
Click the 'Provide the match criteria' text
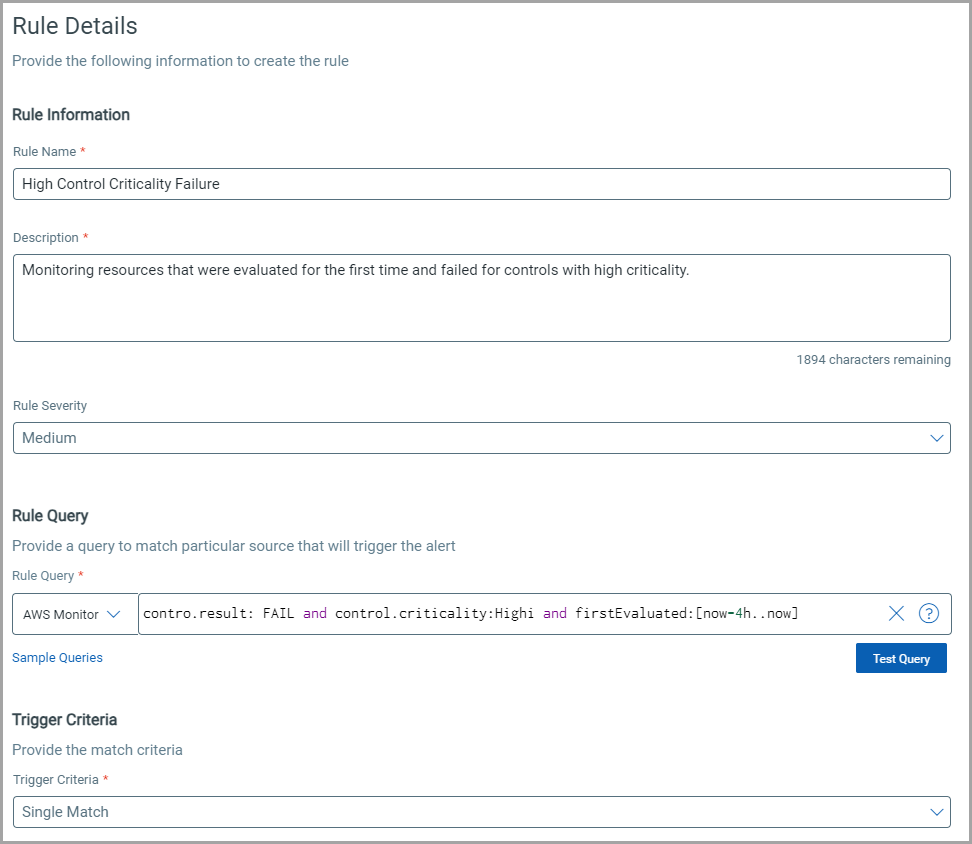(97, 750)
